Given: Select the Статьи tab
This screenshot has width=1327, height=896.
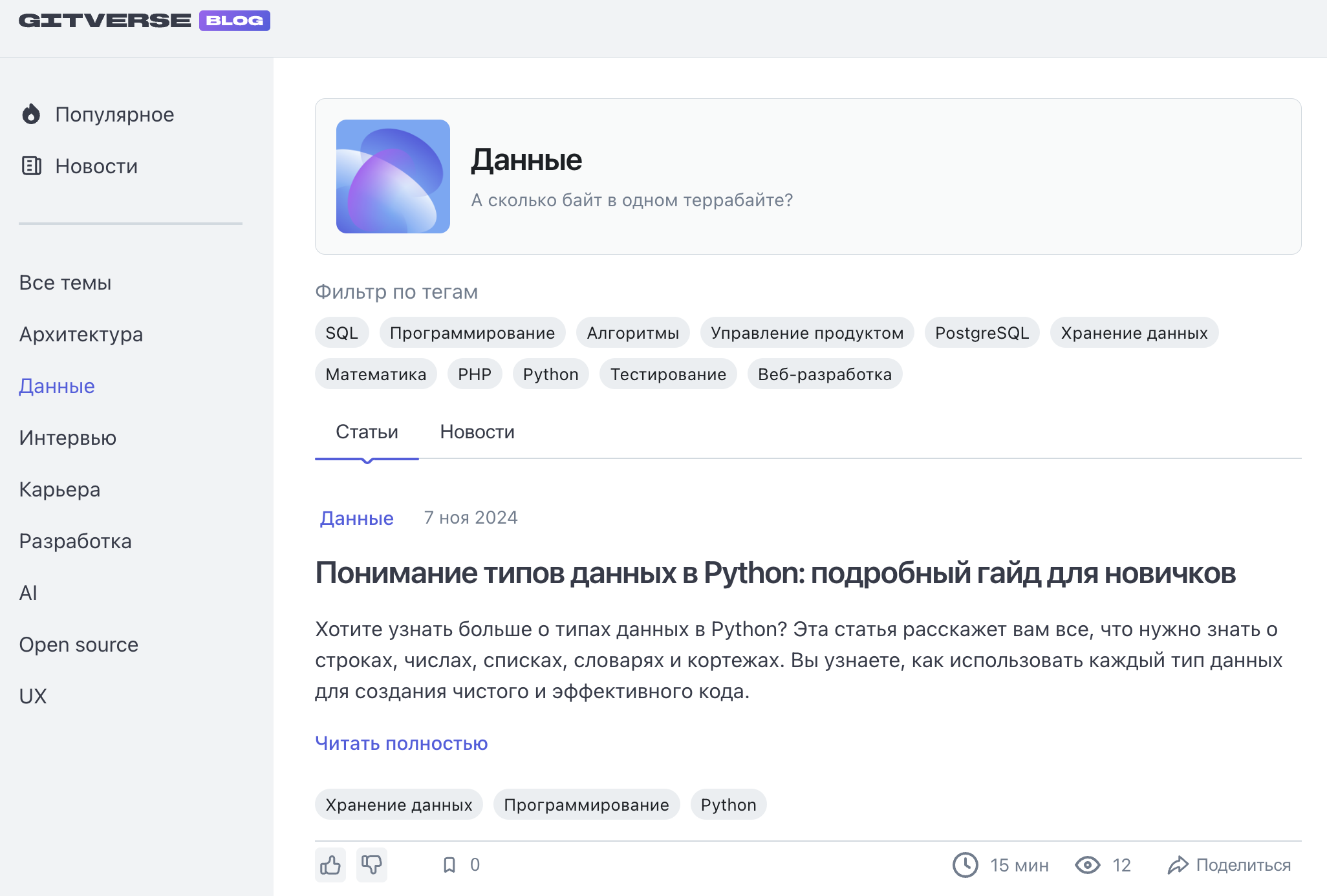Looking at the screenshot, I should pyautogui.click(x=366, y=431).
